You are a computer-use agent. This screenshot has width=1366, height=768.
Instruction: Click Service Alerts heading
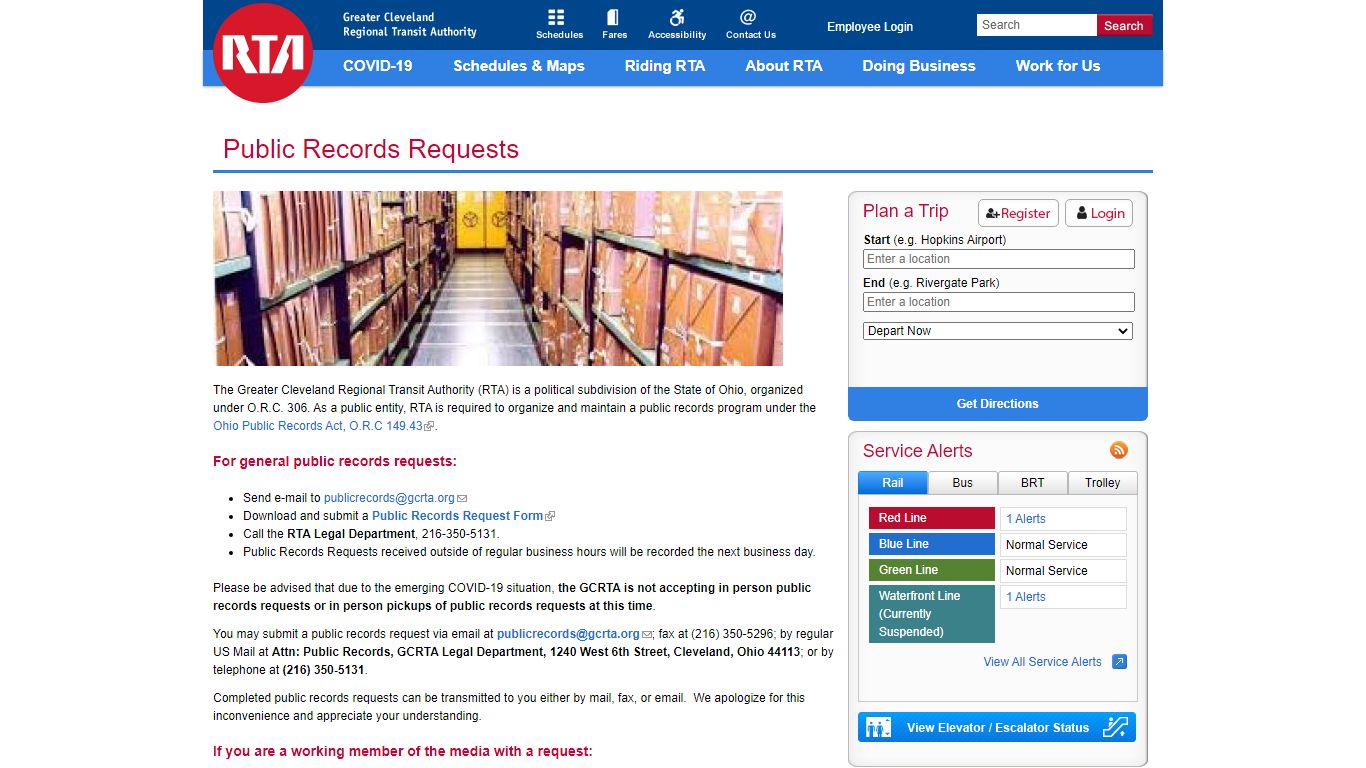pos(917,451)
